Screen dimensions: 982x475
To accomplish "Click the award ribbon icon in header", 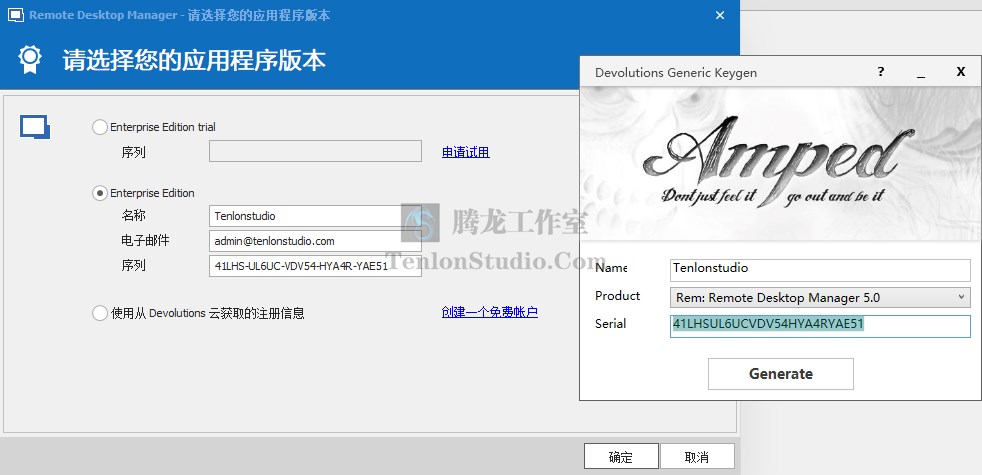I will pos(30,60).
